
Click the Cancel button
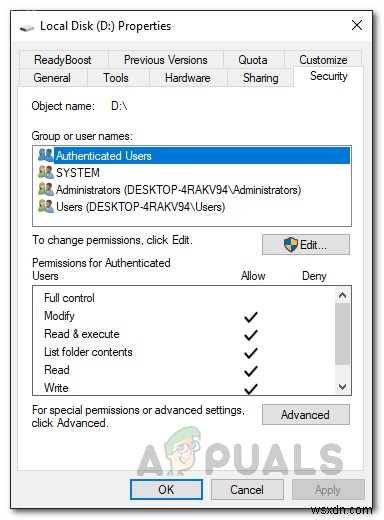(x=247, y=489)
